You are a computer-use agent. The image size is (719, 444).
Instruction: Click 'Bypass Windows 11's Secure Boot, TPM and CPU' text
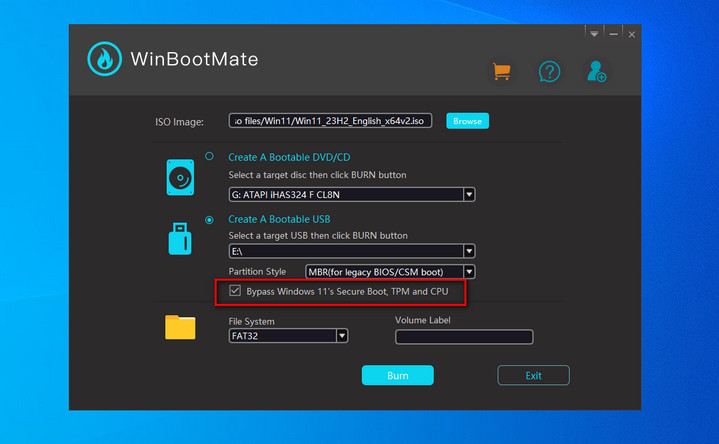point(347,291)
